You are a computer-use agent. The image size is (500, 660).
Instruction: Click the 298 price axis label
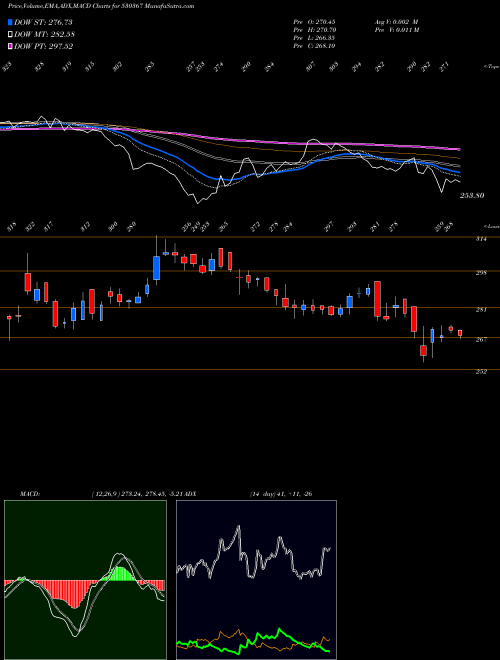pyautogui.click(x=482, y=273)
